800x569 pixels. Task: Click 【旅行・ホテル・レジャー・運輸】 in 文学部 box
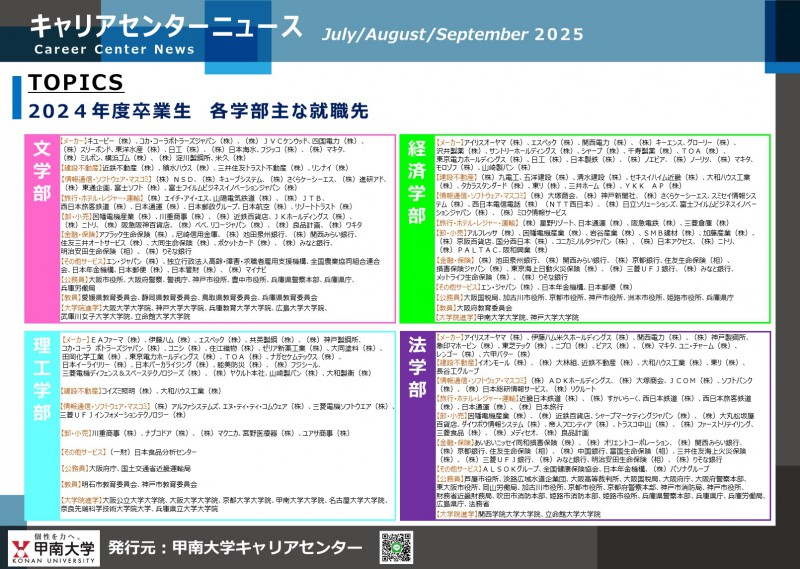[x=102, y=198]
